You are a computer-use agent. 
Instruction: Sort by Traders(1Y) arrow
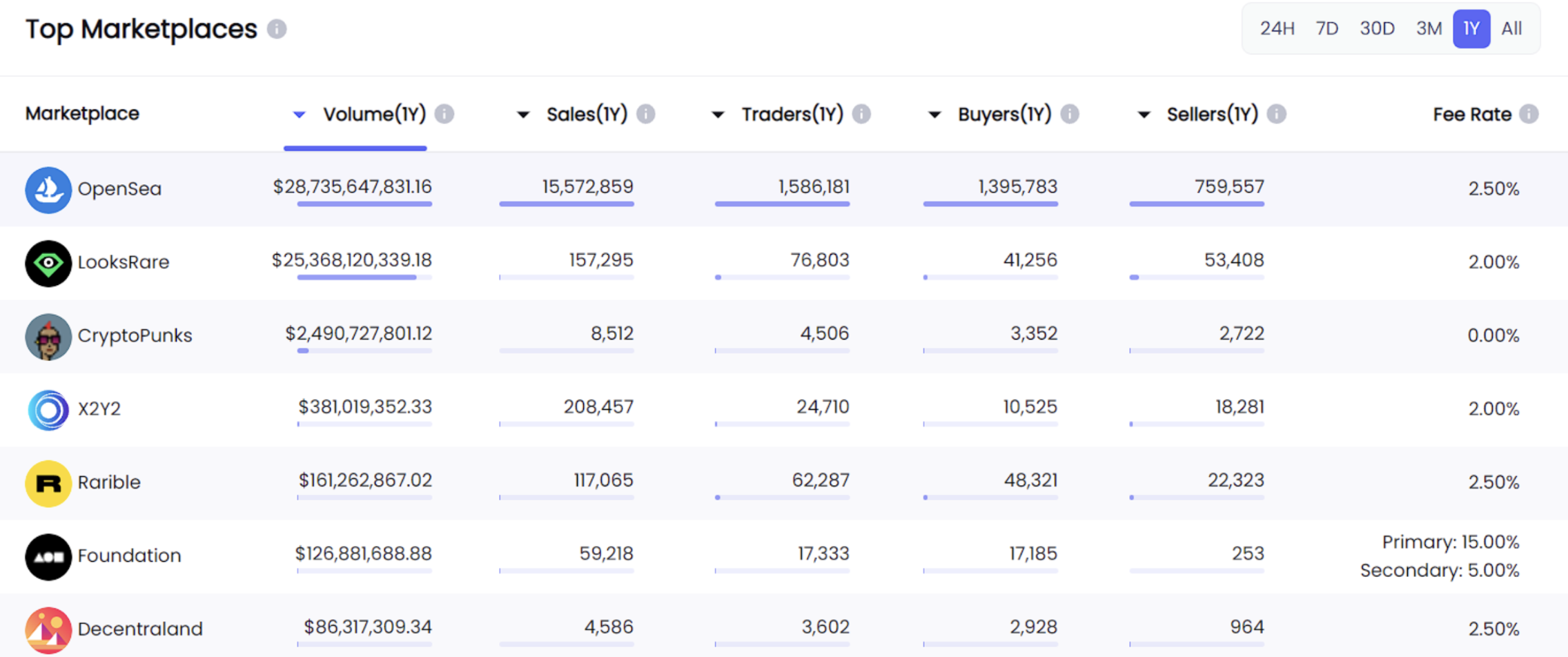coord(718,115)
